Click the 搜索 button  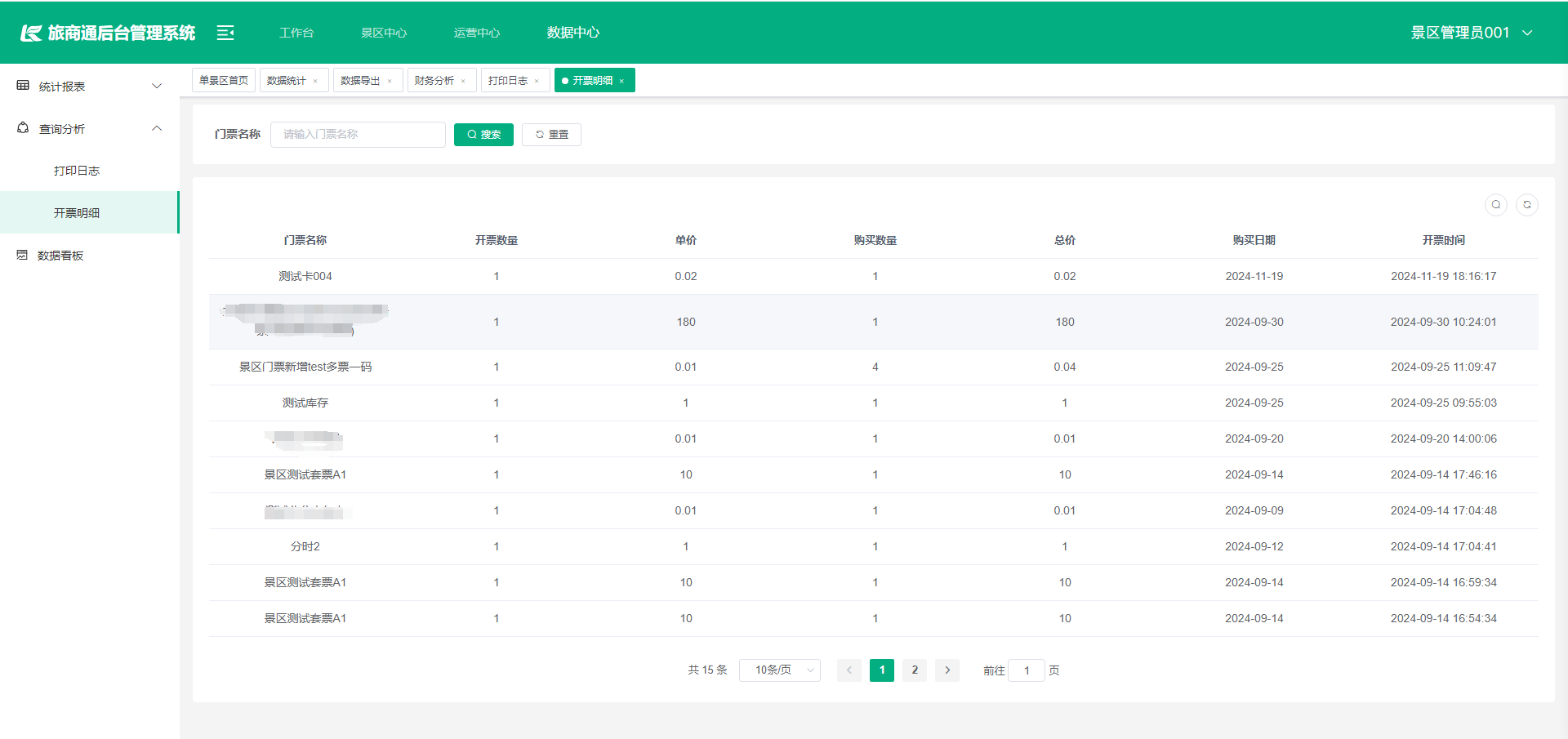tap(483, 135)
